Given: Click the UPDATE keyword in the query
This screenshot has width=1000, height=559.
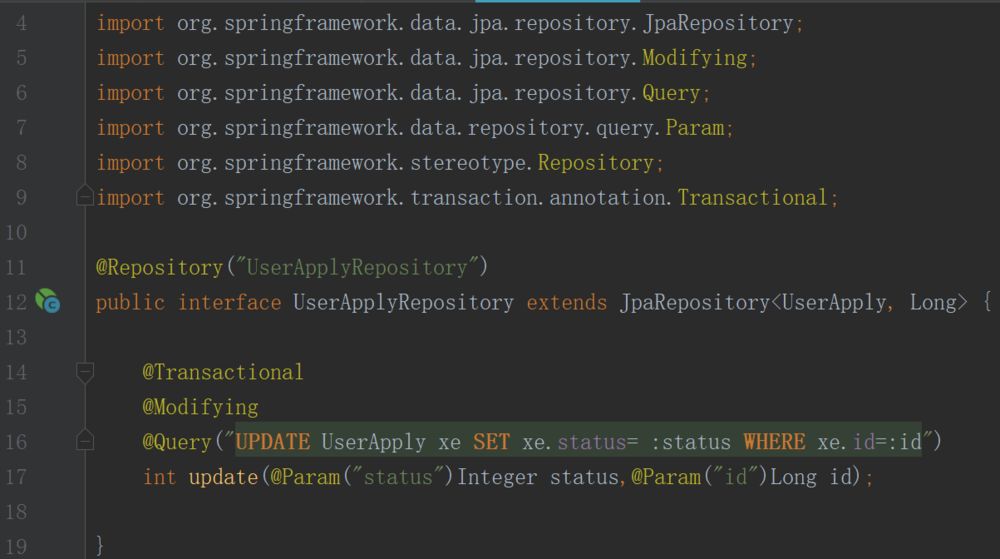Looking at the screenshot, I should pyautogui.click(x=273, y=442).
